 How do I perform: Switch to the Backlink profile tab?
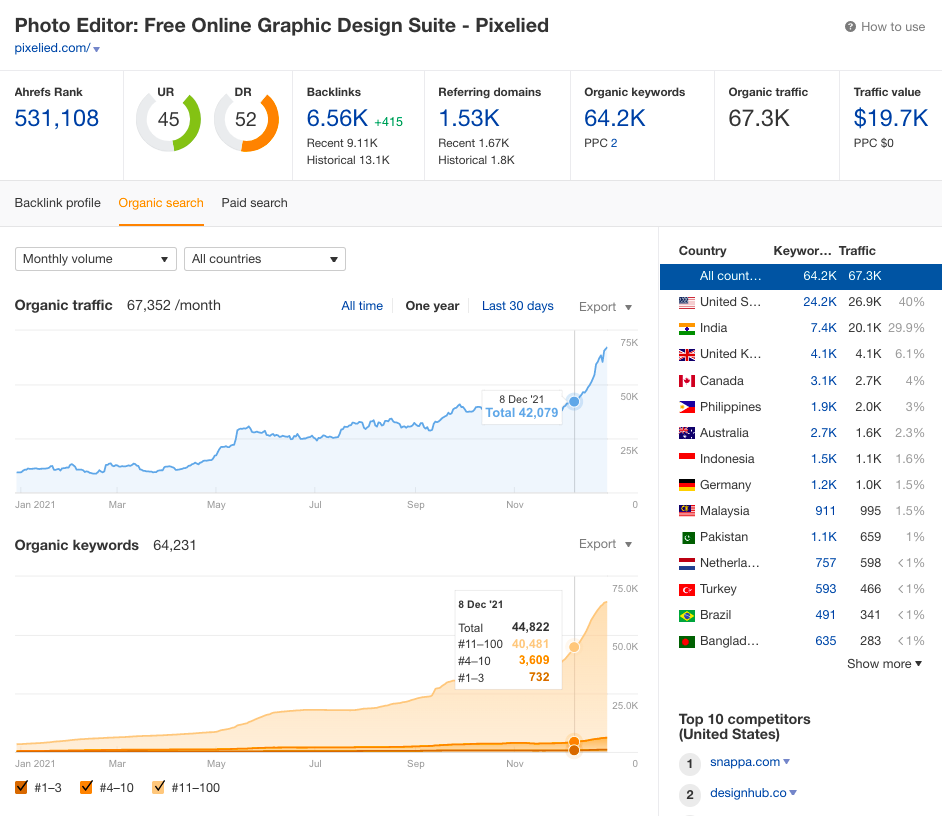tap(58, 203)
